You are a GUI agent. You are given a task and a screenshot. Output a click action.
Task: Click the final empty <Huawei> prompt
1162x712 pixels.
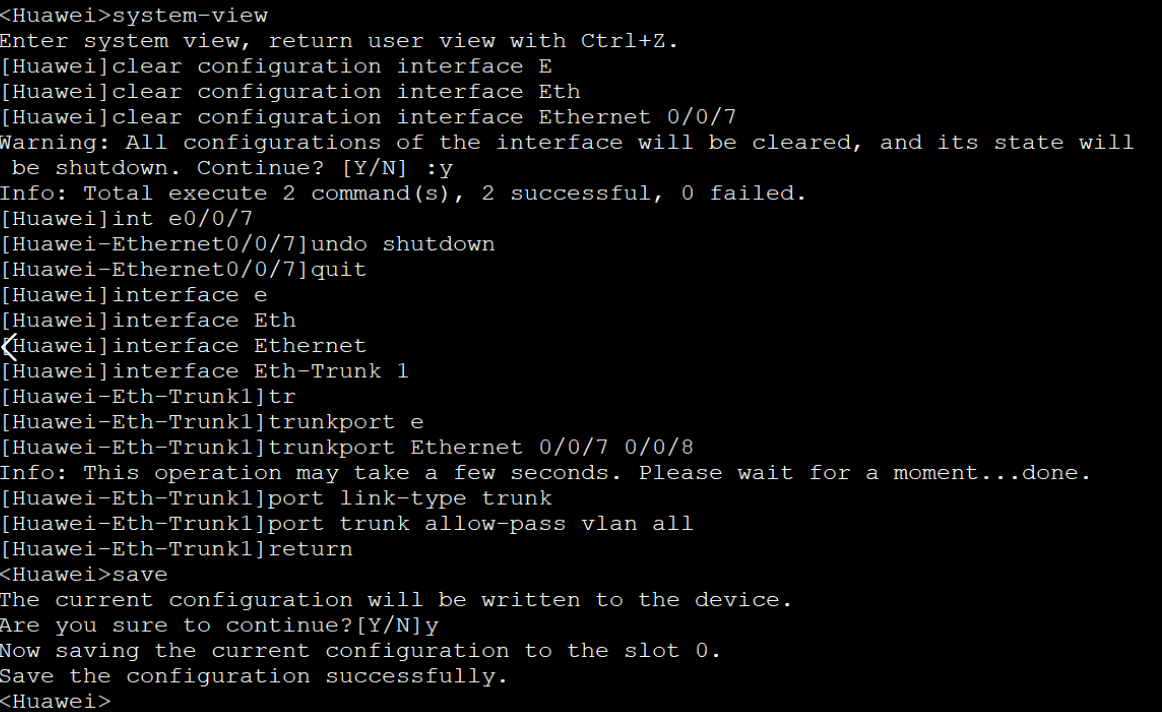tap(55, 701)
